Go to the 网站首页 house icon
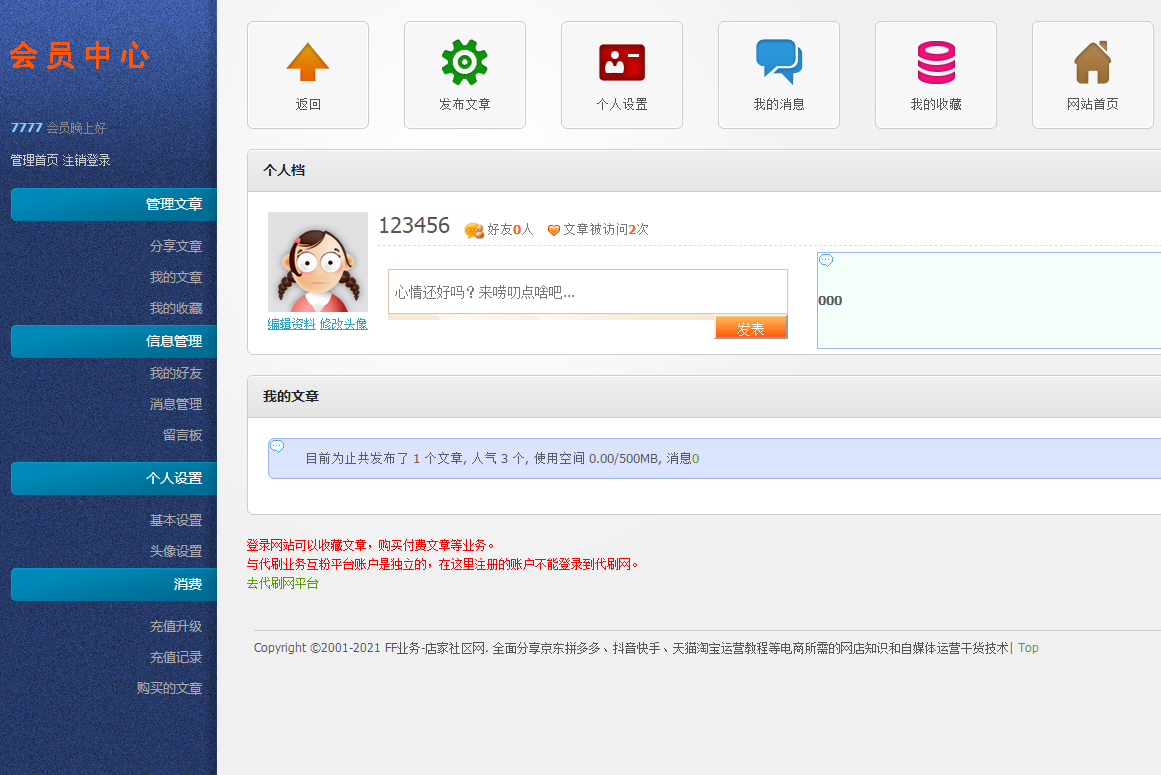 [x=1093, y=62]
